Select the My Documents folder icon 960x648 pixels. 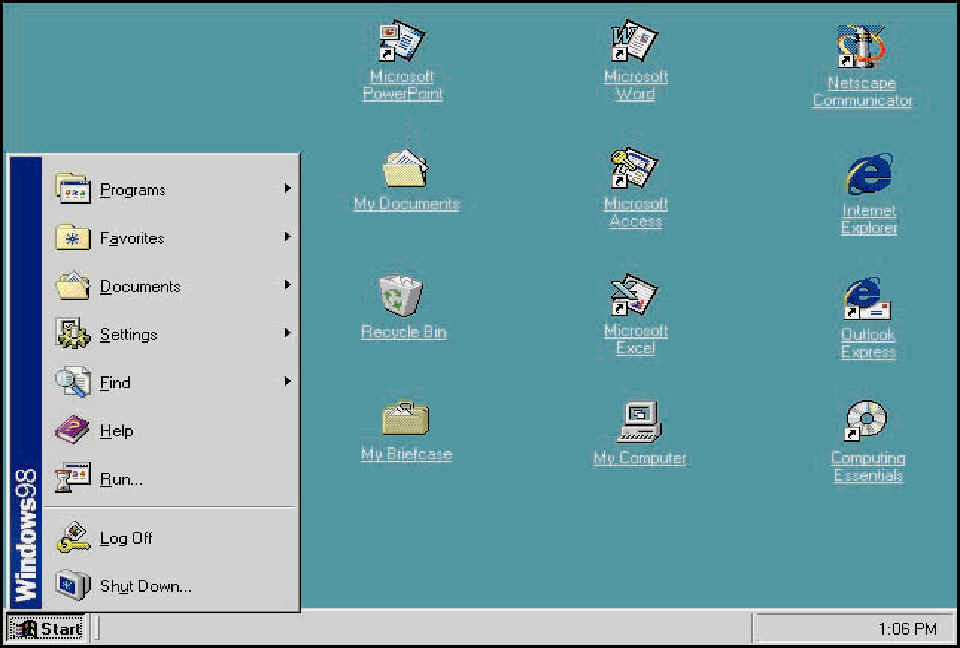pyautogui.click(x=405, y=168)
